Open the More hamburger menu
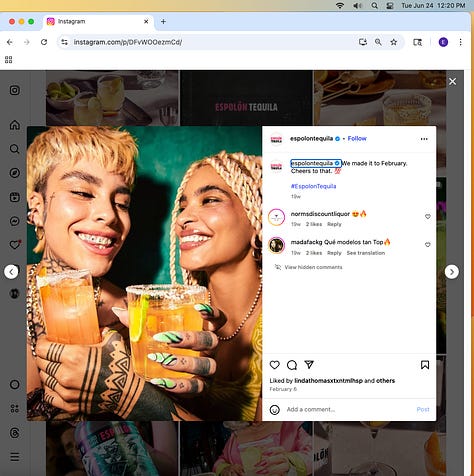This screenshot has width=474, height=476. point(15,457)
